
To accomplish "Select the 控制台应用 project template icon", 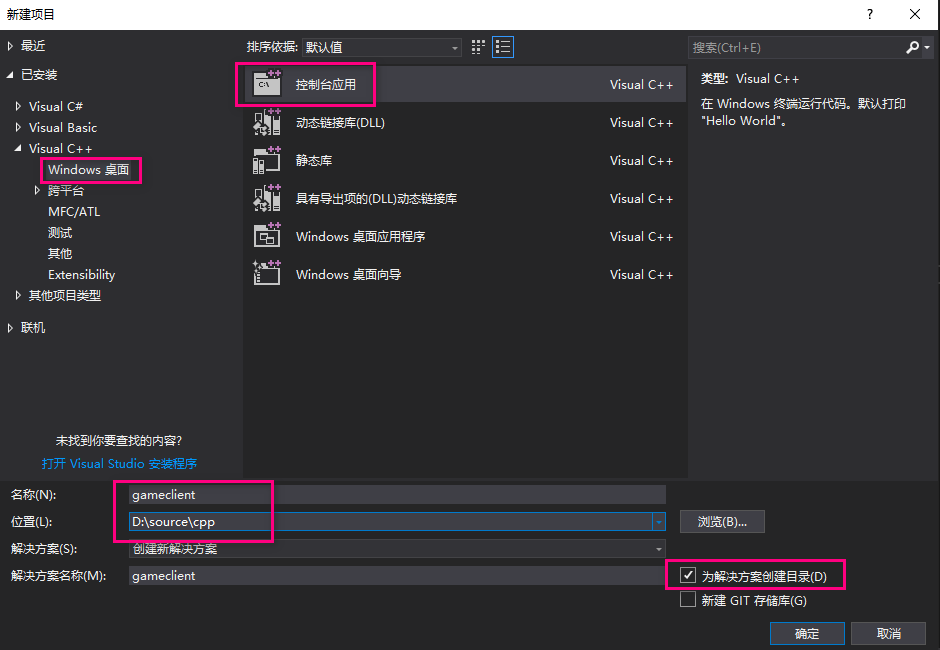I will (x=267, y=84).
